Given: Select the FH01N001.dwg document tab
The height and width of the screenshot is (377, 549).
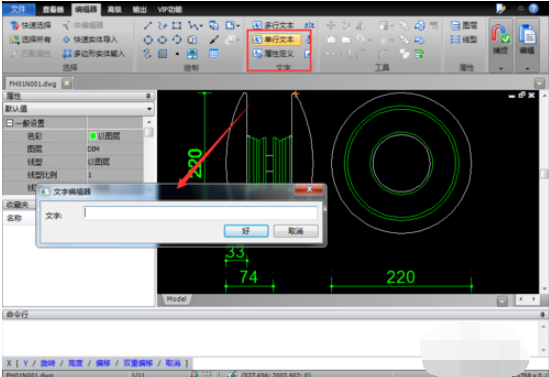Looking at the screenshot, I should pos(33,84).
